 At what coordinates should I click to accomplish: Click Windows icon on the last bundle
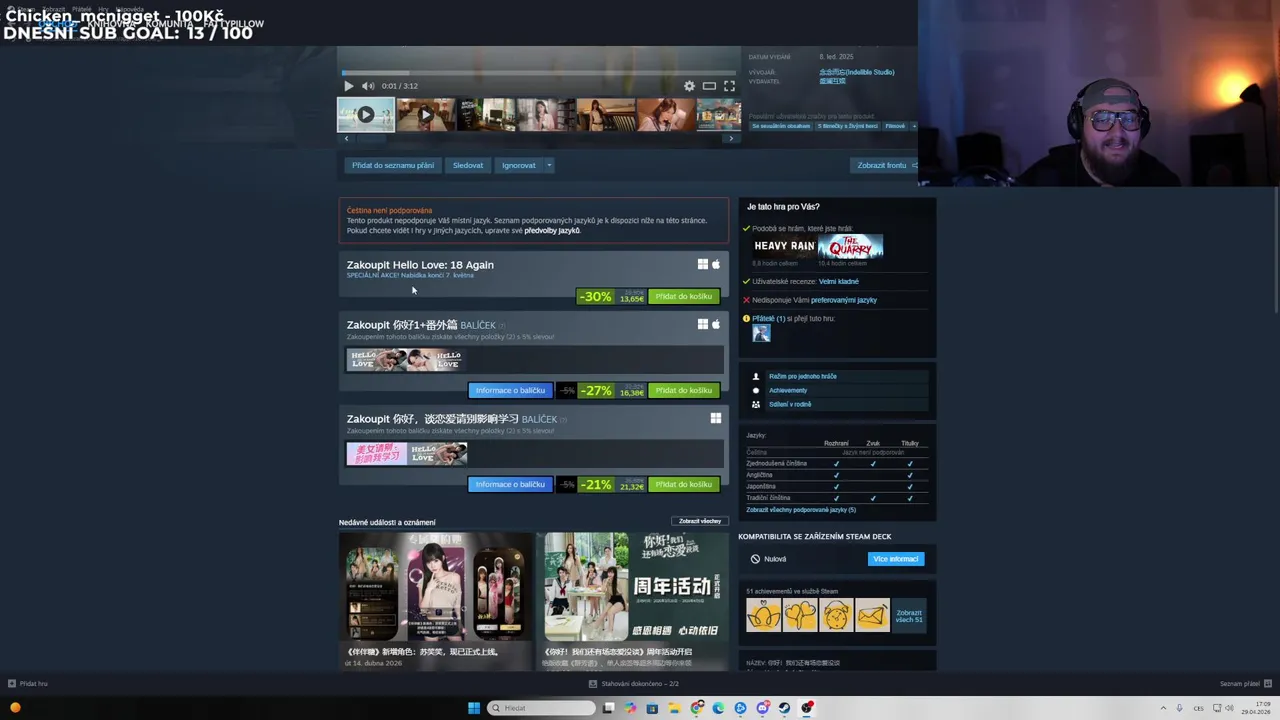tap(716, 418)
